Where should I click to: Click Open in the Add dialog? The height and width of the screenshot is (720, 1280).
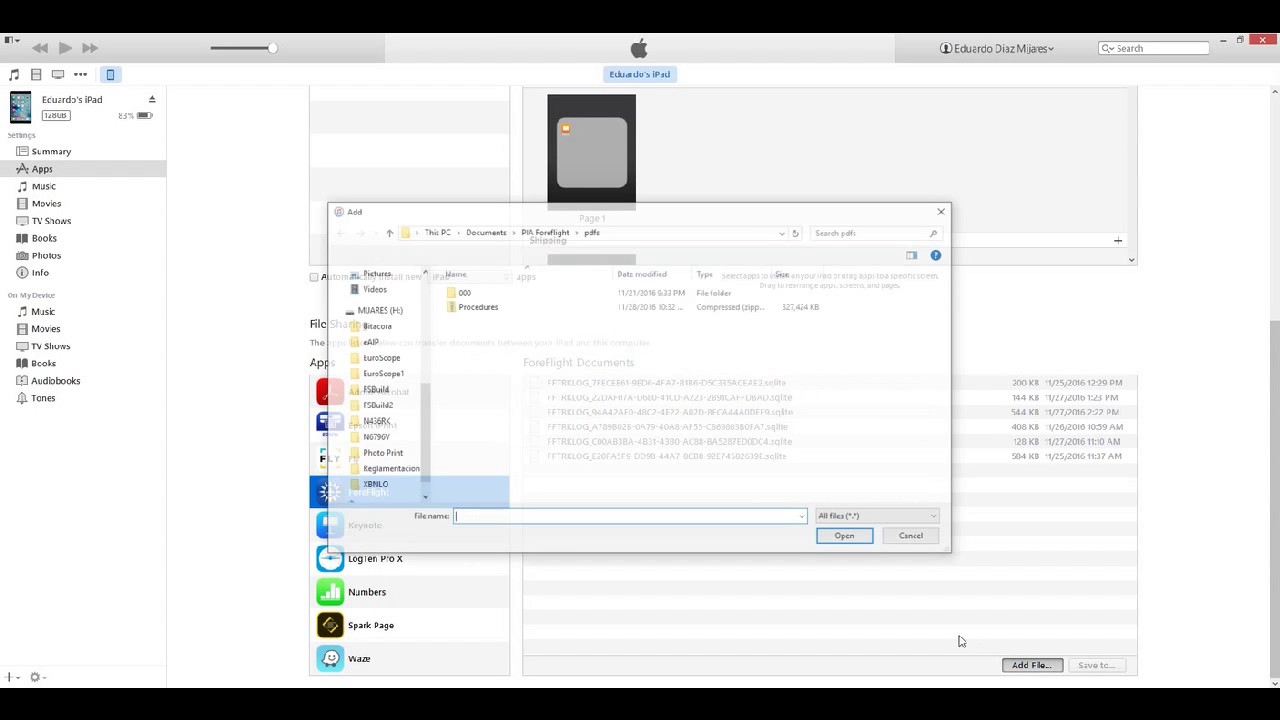point(844,536)
